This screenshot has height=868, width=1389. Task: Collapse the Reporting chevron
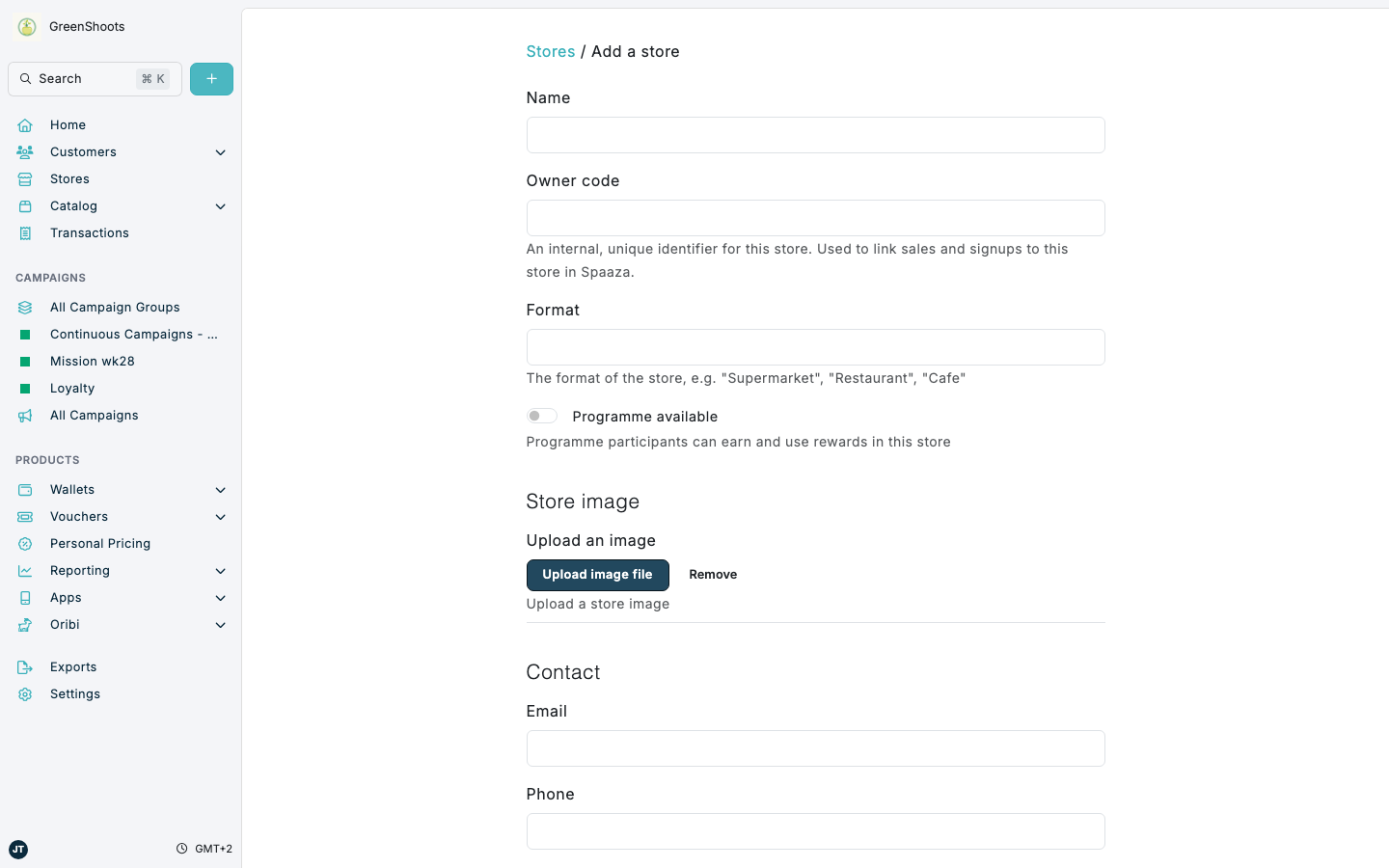tap(220, 570)
